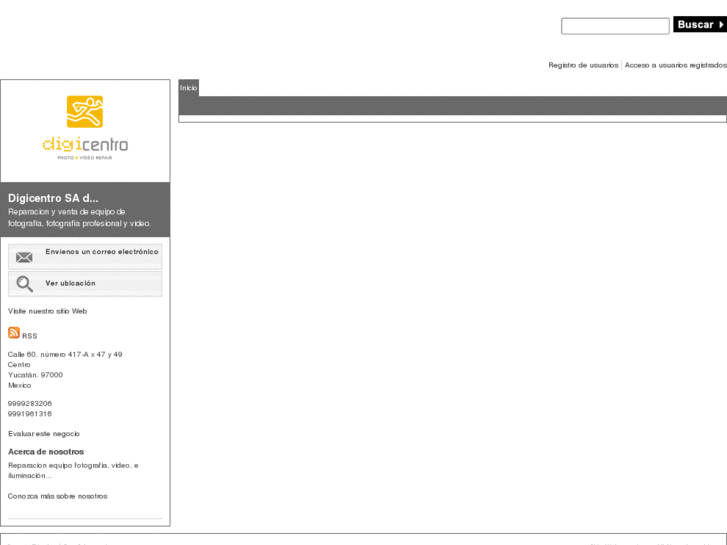
Task: Click the envelope email icon
Action: 24,257
